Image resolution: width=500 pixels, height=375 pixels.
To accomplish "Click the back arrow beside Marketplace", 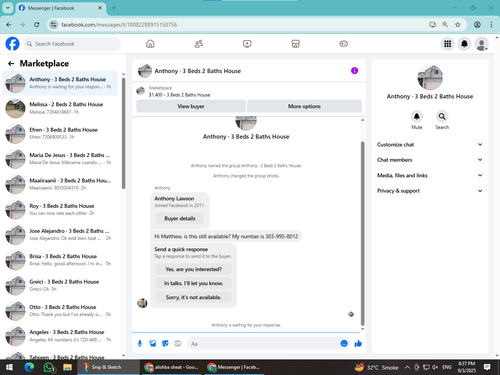I will pyautogui.click(x=11, y=63).
